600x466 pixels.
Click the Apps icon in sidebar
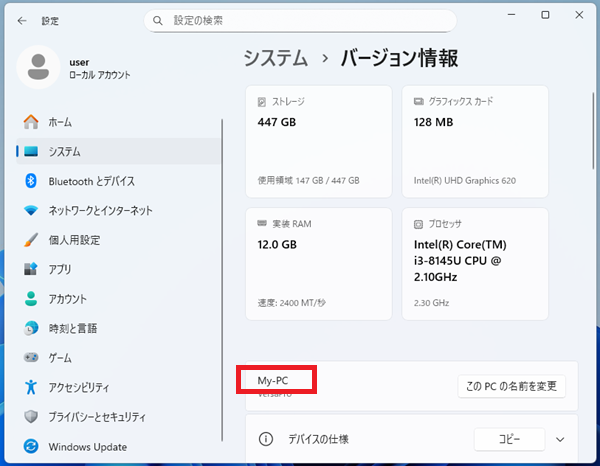pyautogui.click(x=31, y=269)
